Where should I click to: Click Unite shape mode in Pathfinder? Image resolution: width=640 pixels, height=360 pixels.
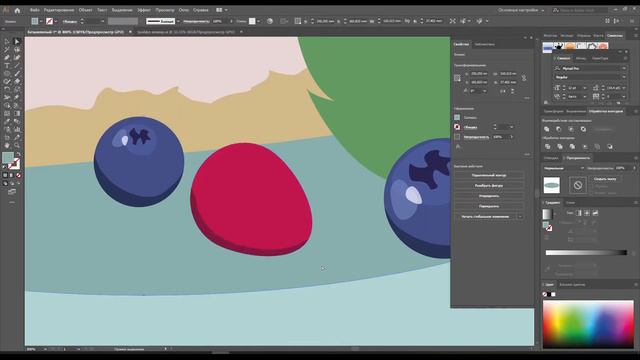547,129
